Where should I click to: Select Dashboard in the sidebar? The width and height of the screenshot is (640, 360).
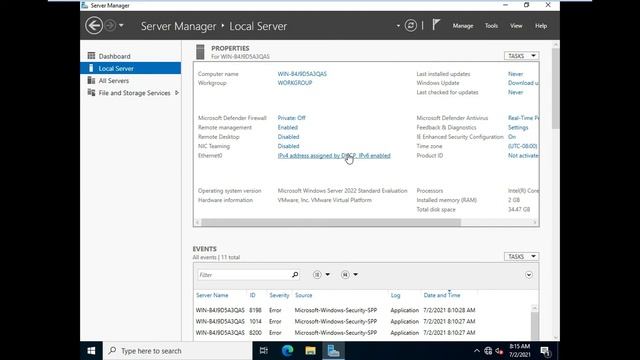pyautogui.click(x=131, y=56)
